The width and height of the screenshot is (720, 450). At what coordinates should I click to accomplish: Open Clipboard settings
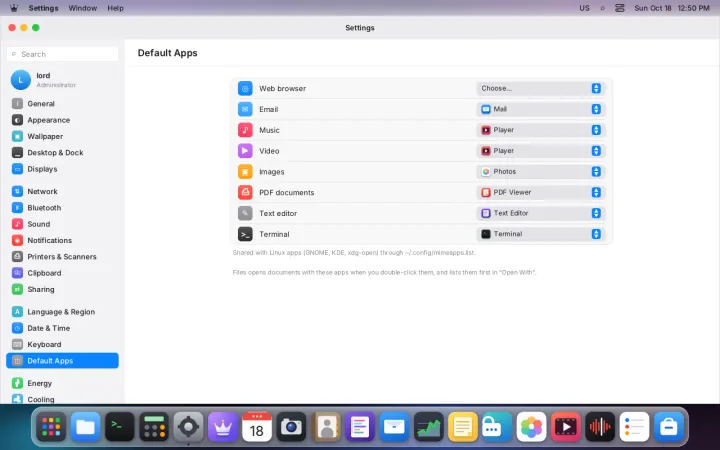[x=62, y=273]
